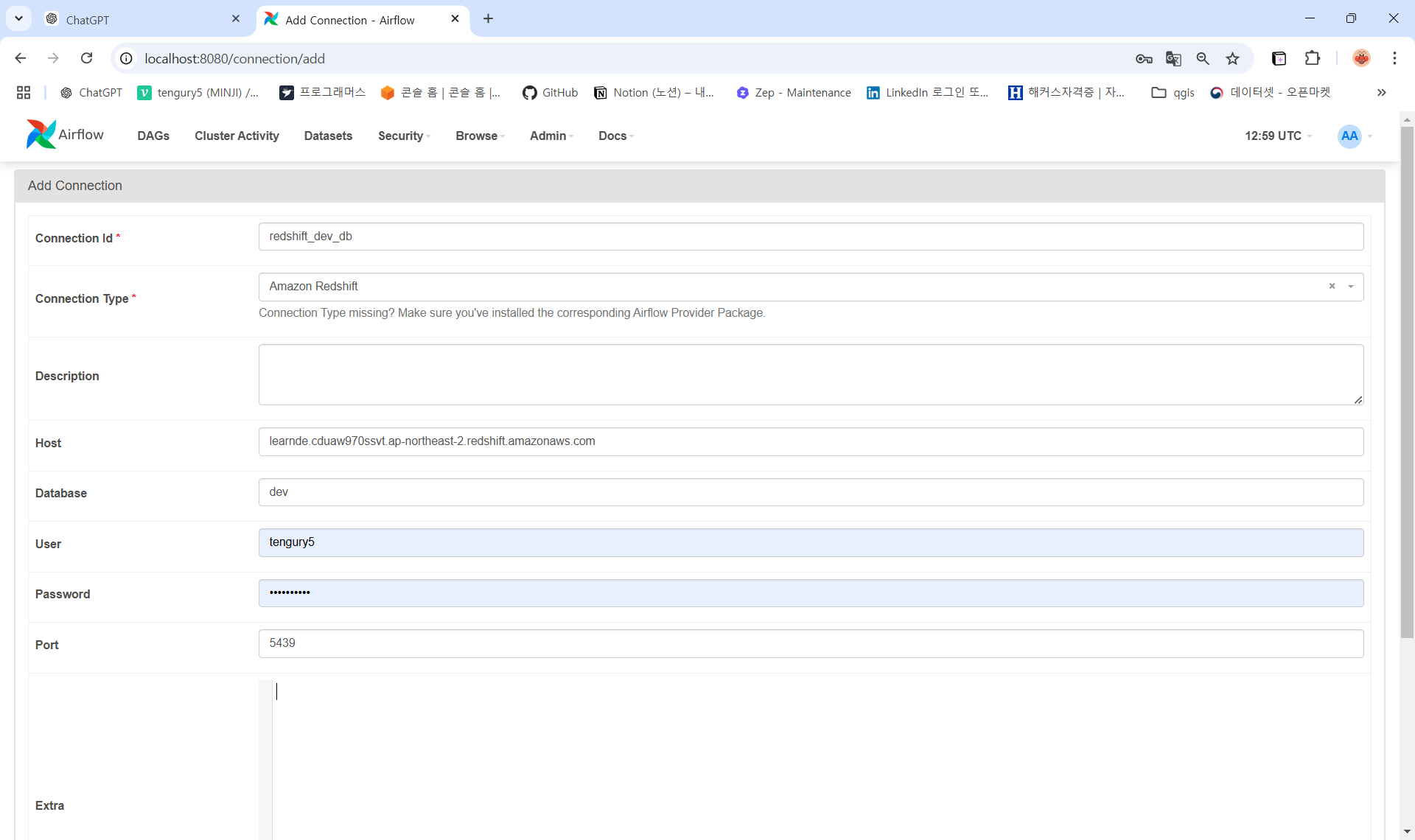Open the Datasets menu item
1415x840 pixels.
pyautogui.click(x=328, y=136)
